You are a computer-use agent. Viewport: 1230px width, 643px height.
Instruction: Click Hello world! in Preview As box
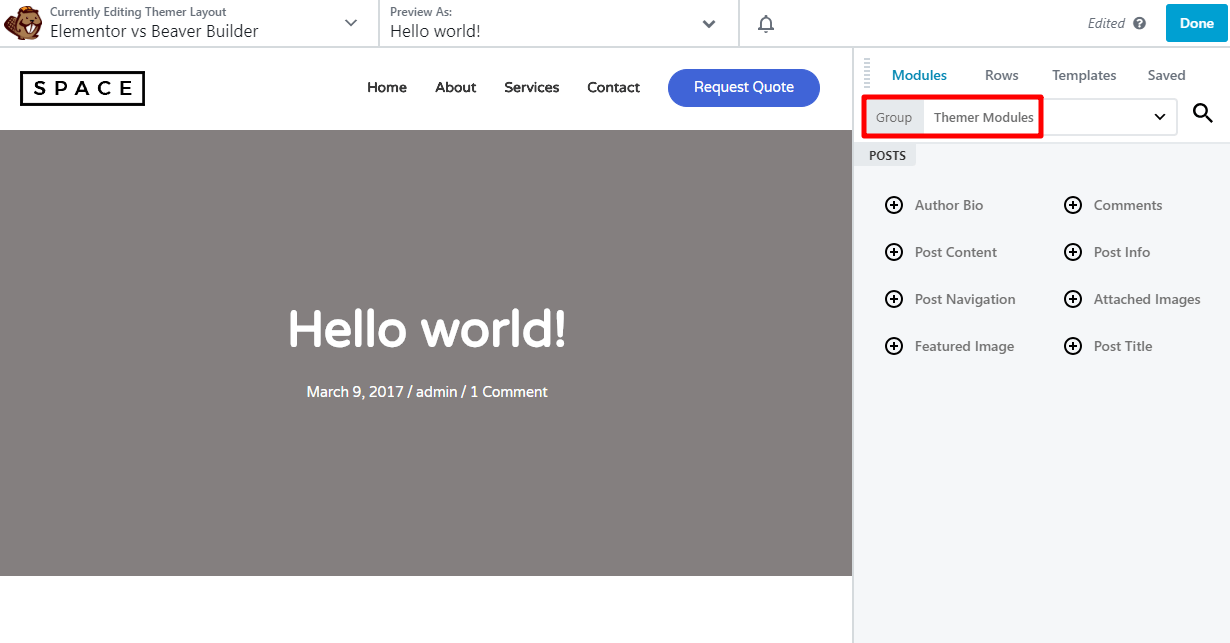click(435, 31)
